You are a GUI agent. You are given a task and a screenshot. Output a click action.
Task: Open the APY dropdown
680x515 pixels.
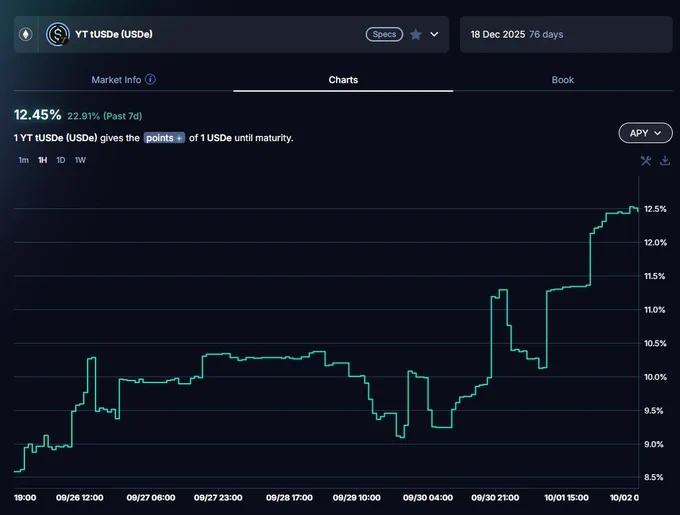tap(645, 133)
